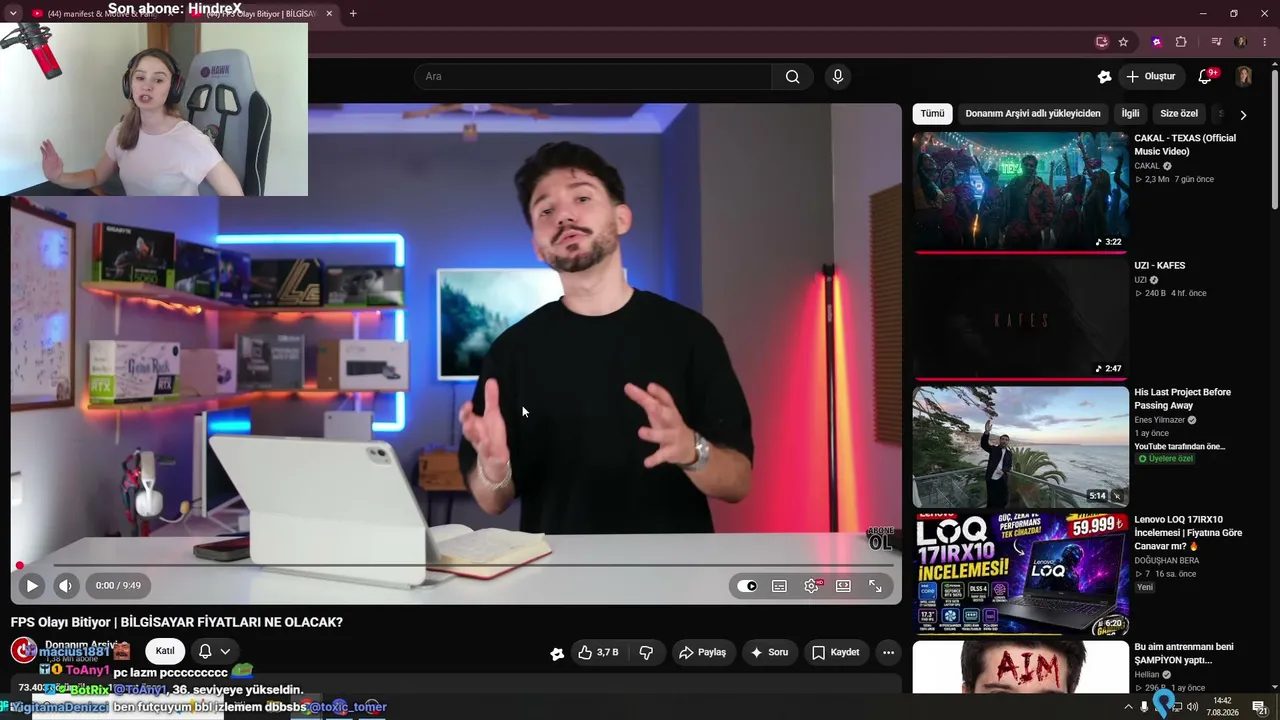Viewport: 1280px width, 720px height.
Task: Enter fullscreen mode in the player
Action: click(875, 586)
